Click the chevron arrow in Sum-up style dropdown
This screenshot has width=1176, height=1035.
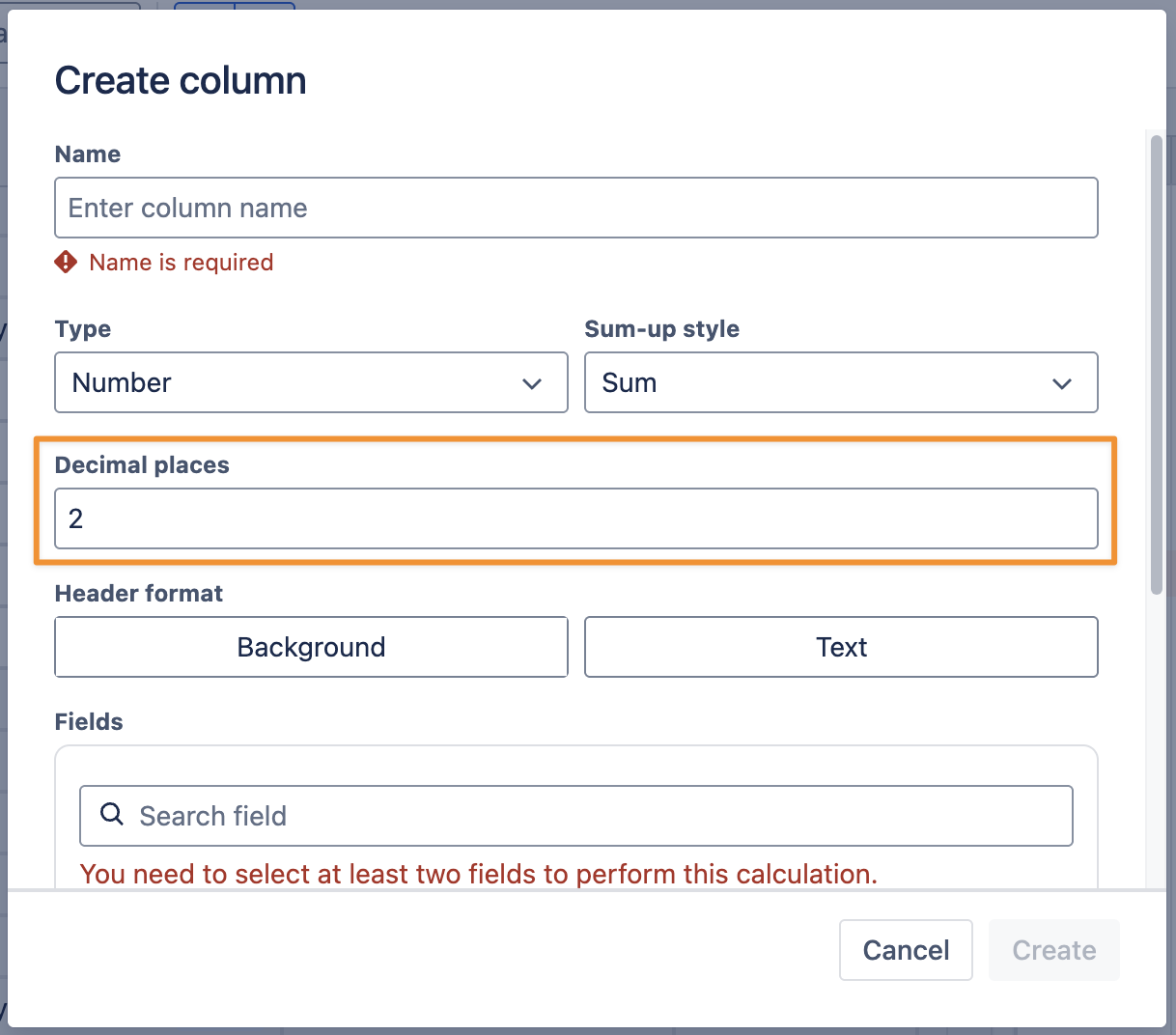point(1061,383)
